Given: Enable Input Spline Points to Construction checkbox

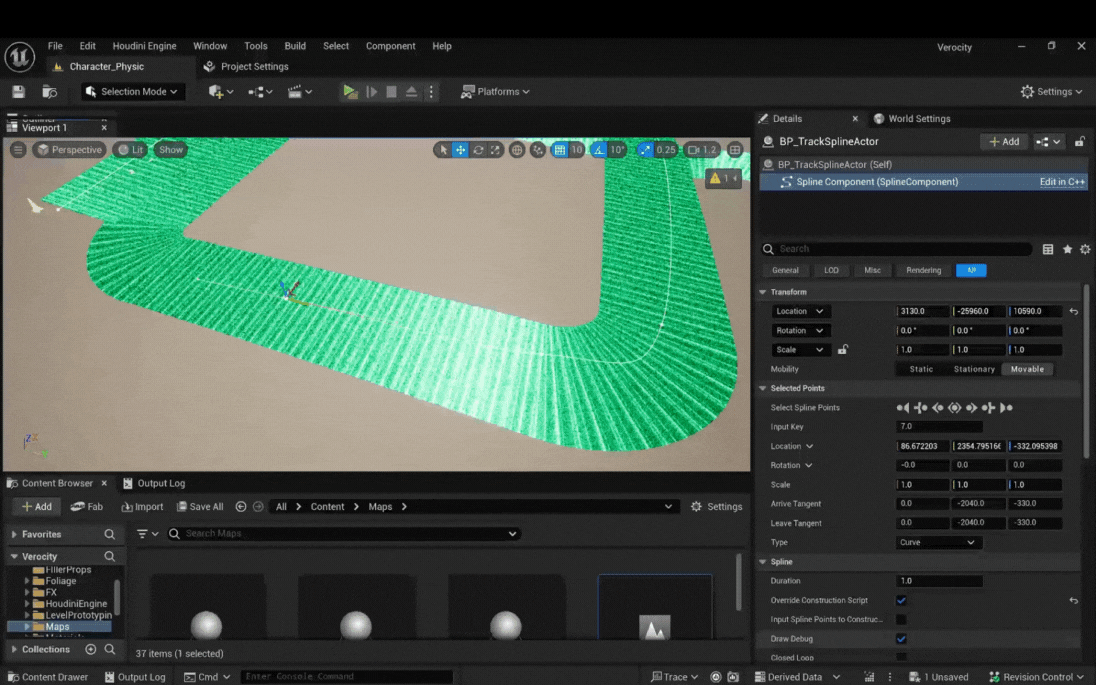Looking at the screenshot, I should pos(901,620).
